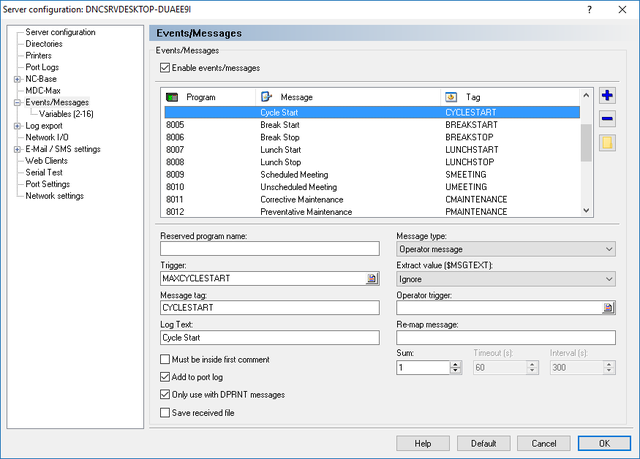This screenshot has height=459, width=640.
Task: Click the Program column header icon
Action: click(172, 97)
